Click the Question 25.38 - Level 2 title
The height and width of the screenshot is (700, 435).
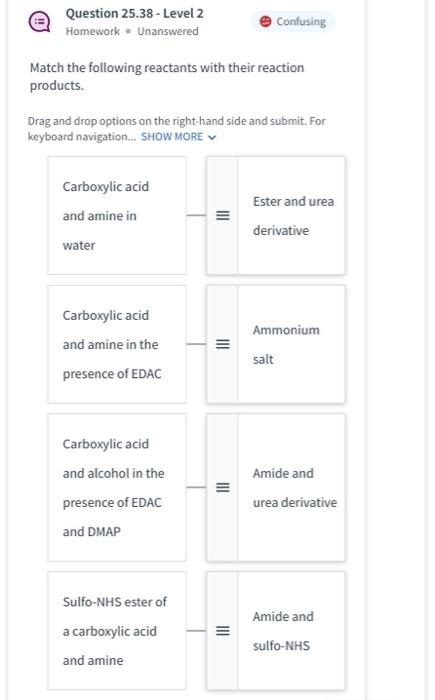[134, 13]
